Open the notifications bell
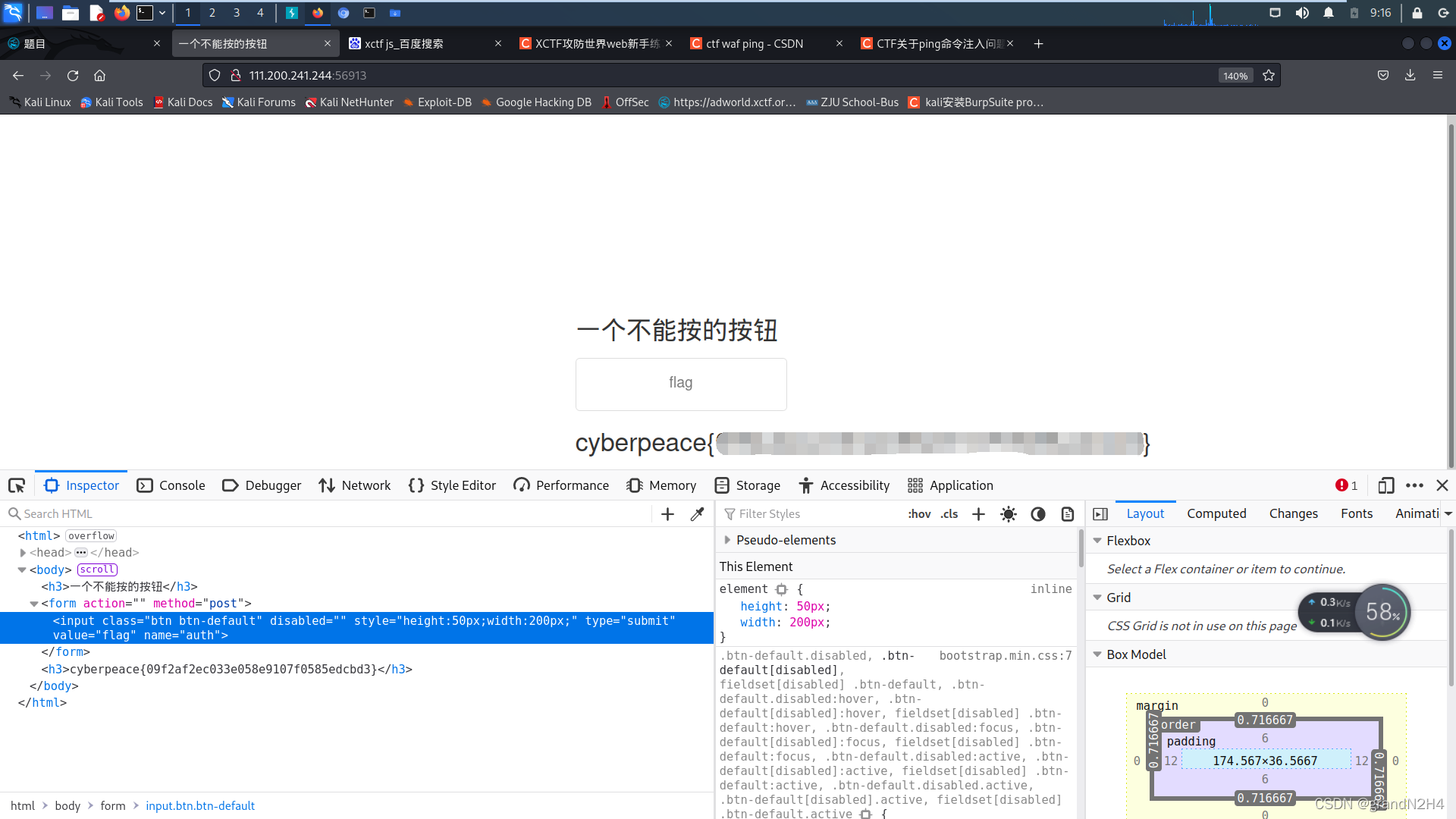This screenshot has width=1456, height=819. (1329, 12)
